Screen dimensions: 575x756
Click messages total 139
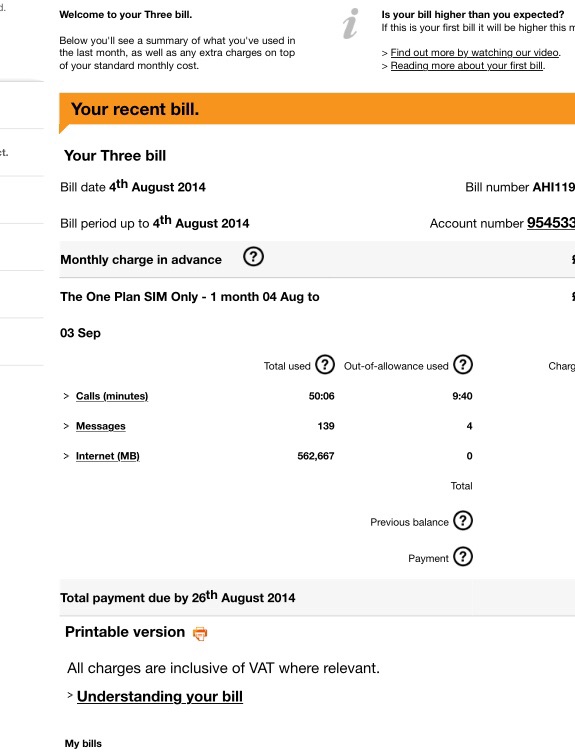coord(326,426)
